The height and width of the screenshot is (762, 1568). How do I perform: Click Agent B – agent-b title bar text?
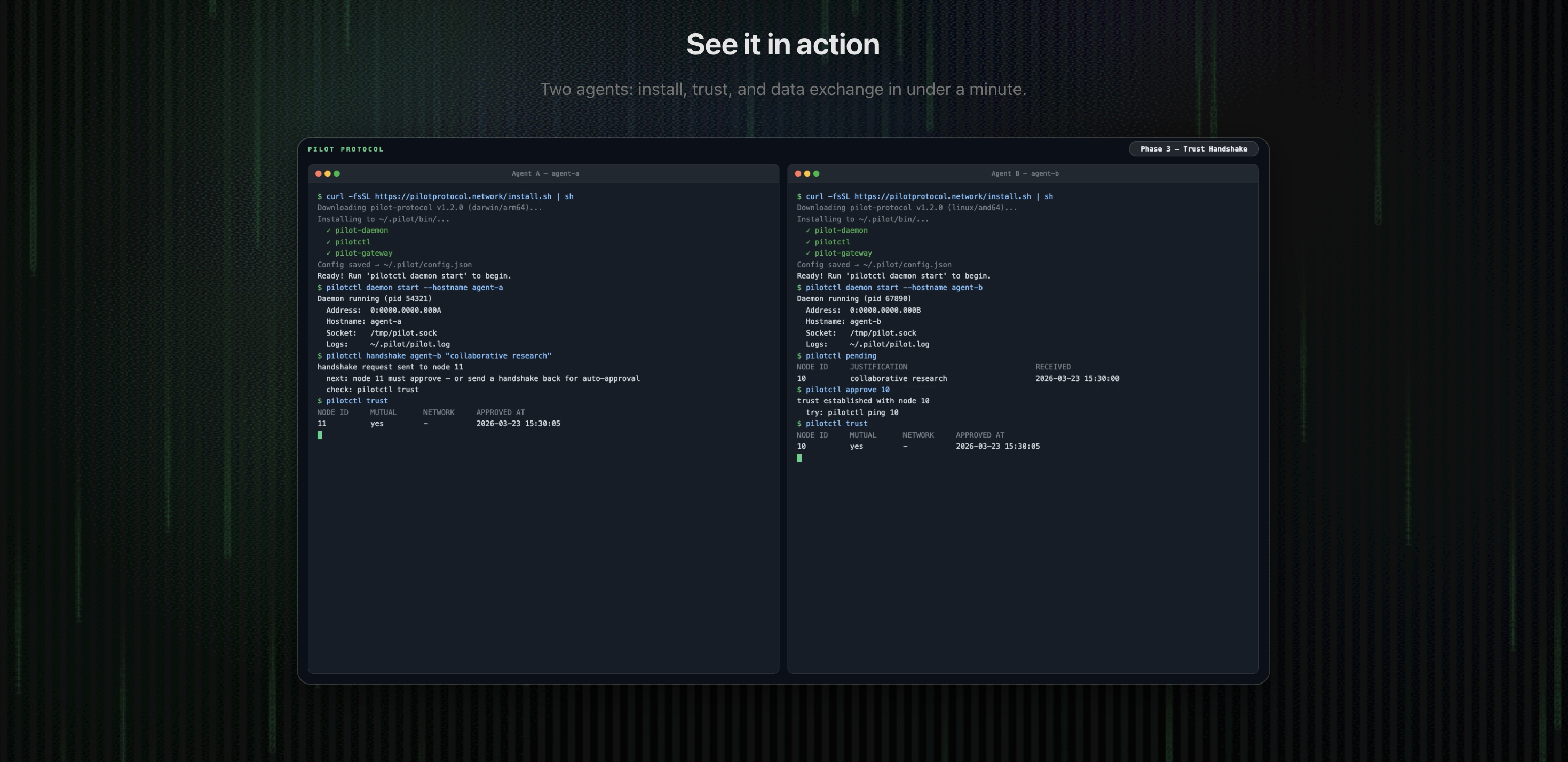click(x=1025, y=173)
